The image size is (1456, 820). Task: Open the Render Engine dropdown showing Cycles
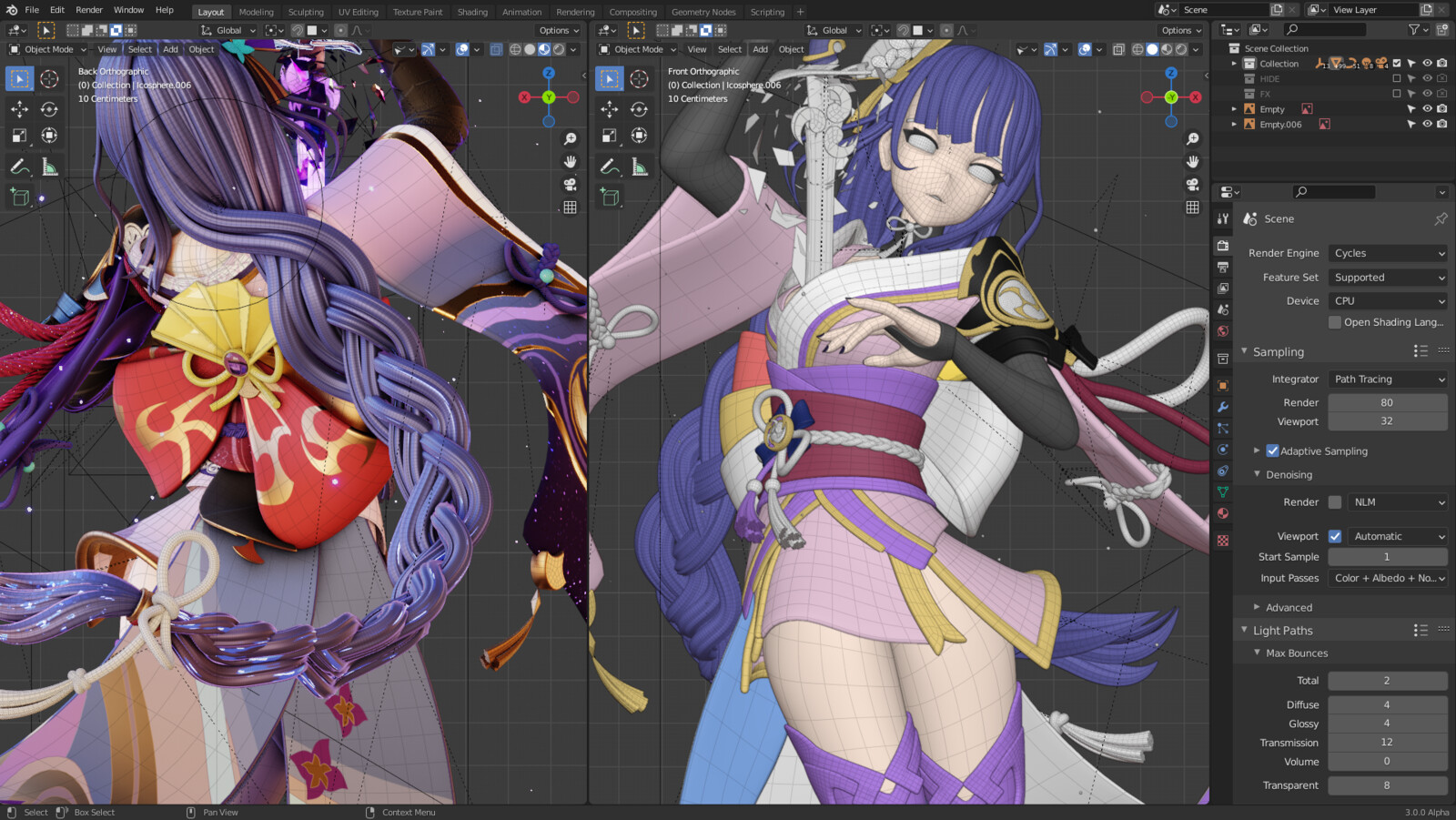point(1388,253)
